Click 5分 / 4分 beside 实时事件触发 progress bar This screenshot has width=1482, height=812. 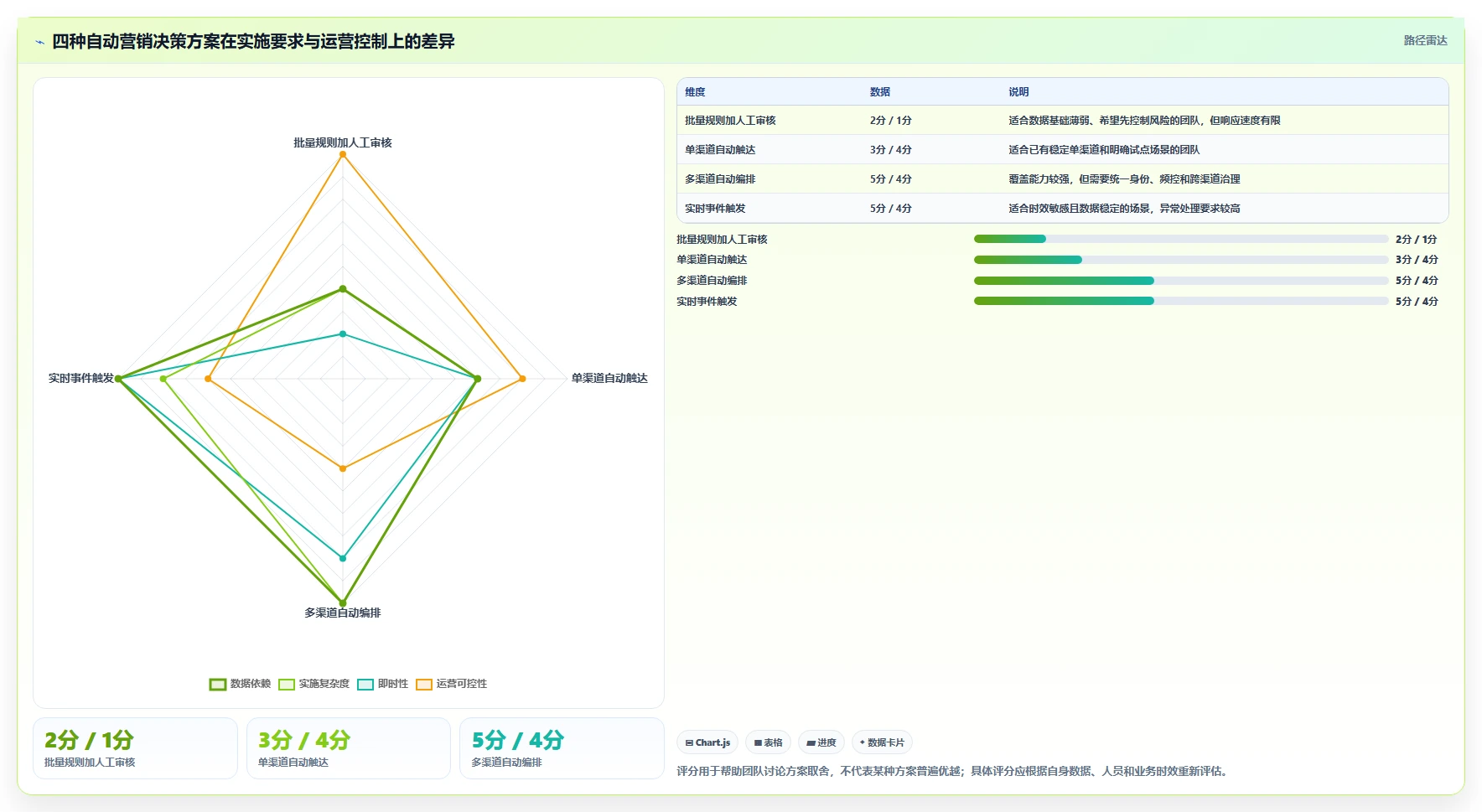tap(1417, 302)
